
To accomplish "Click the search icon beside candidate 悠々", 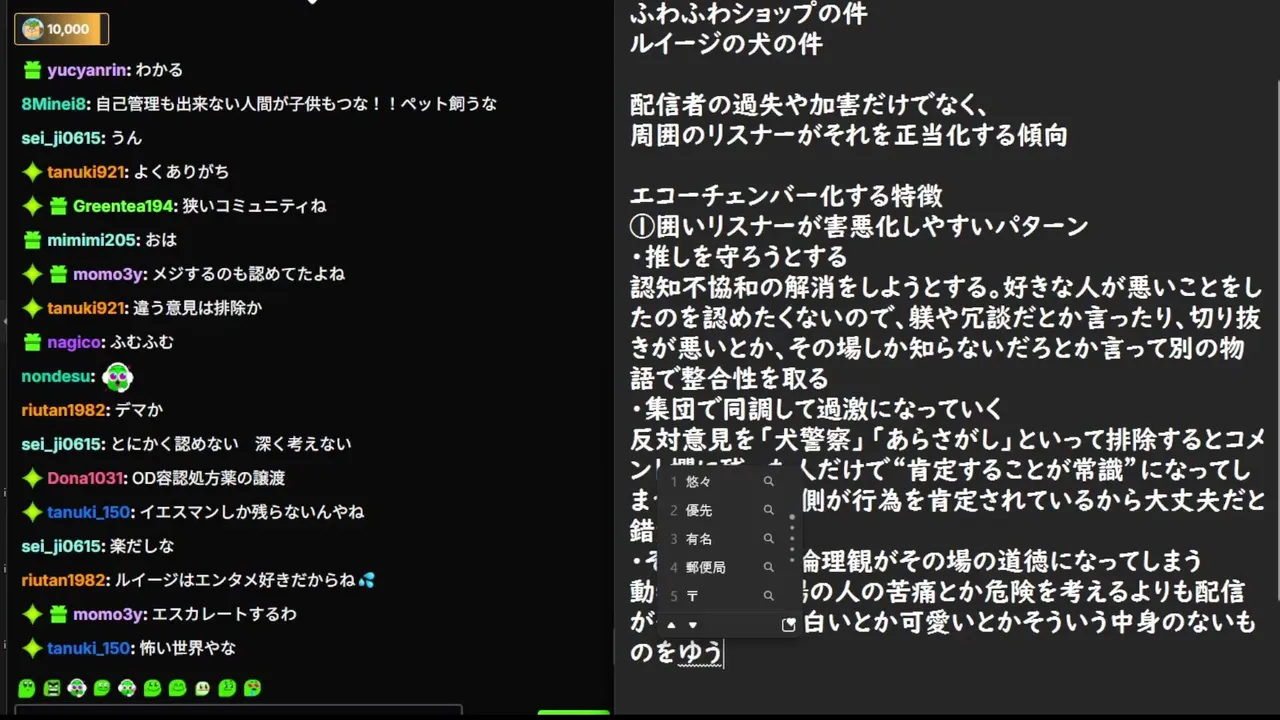I will [768, 482].
